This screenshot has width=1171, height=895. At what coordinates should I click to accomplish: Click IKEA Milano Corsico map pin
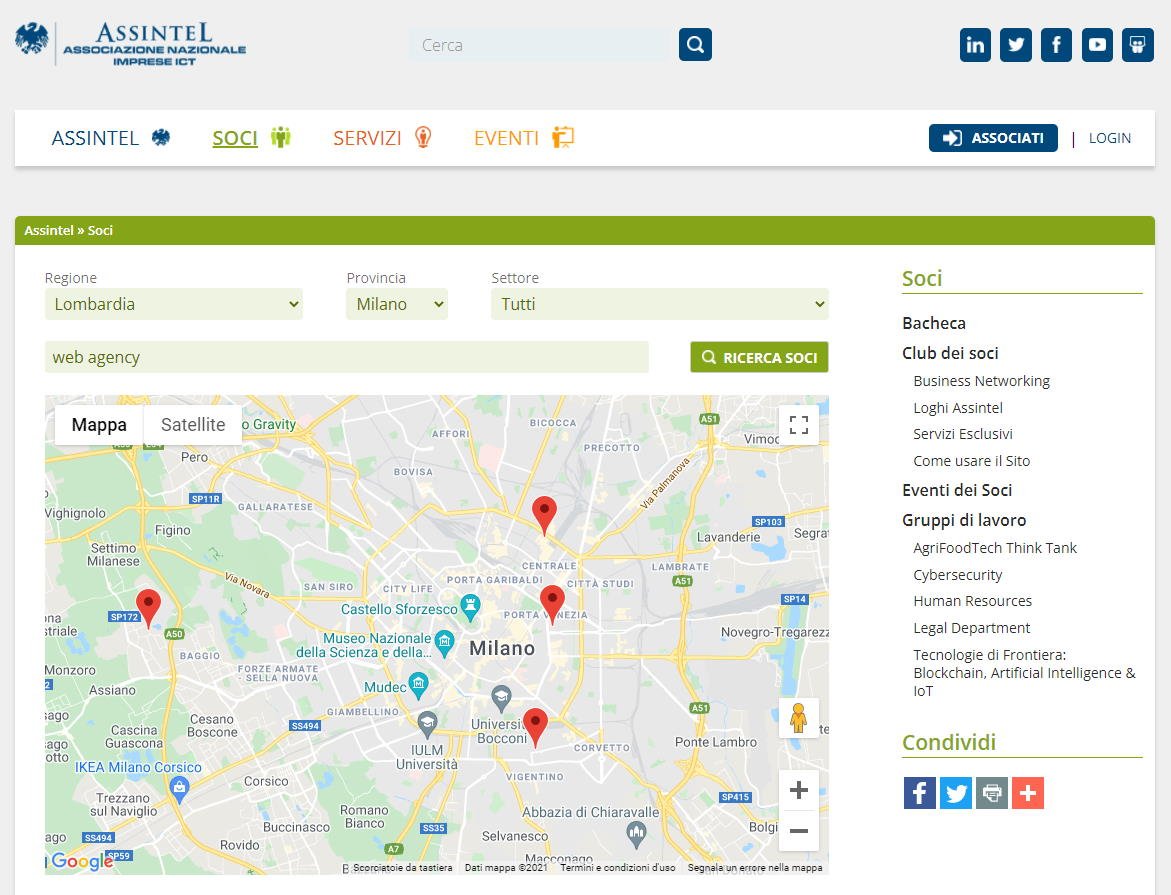pos(178,788)
